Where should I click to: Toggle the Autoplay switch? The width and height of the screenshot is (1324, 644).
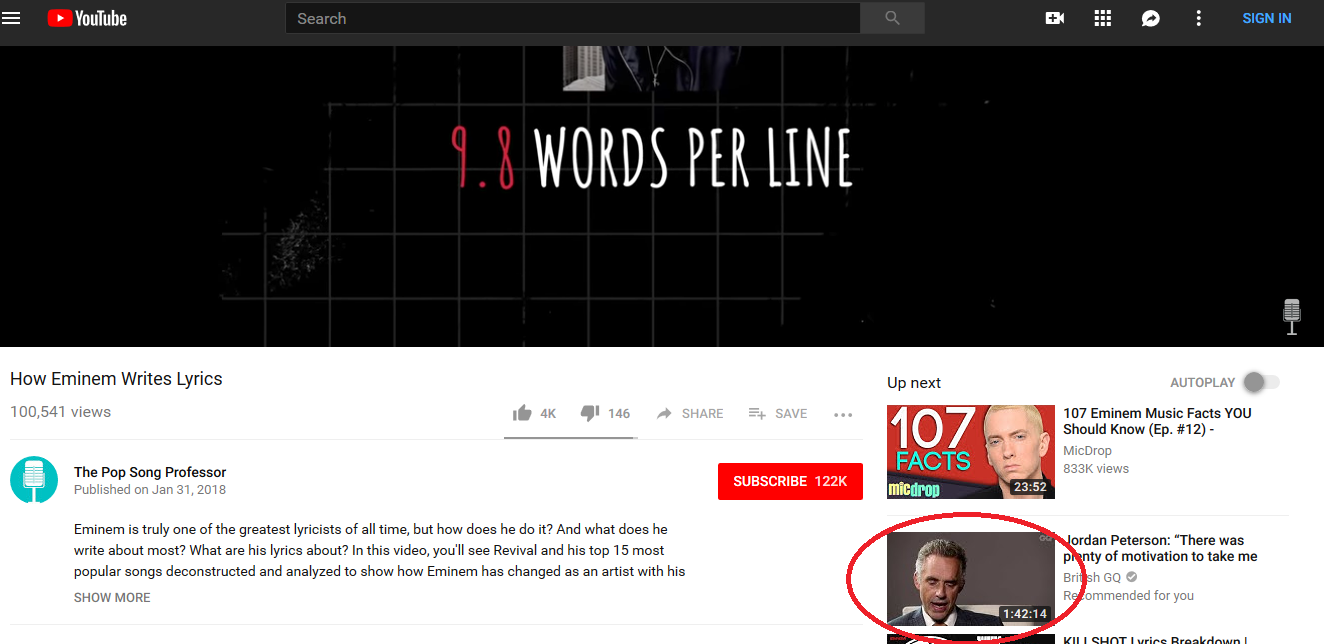[1261, 382]
